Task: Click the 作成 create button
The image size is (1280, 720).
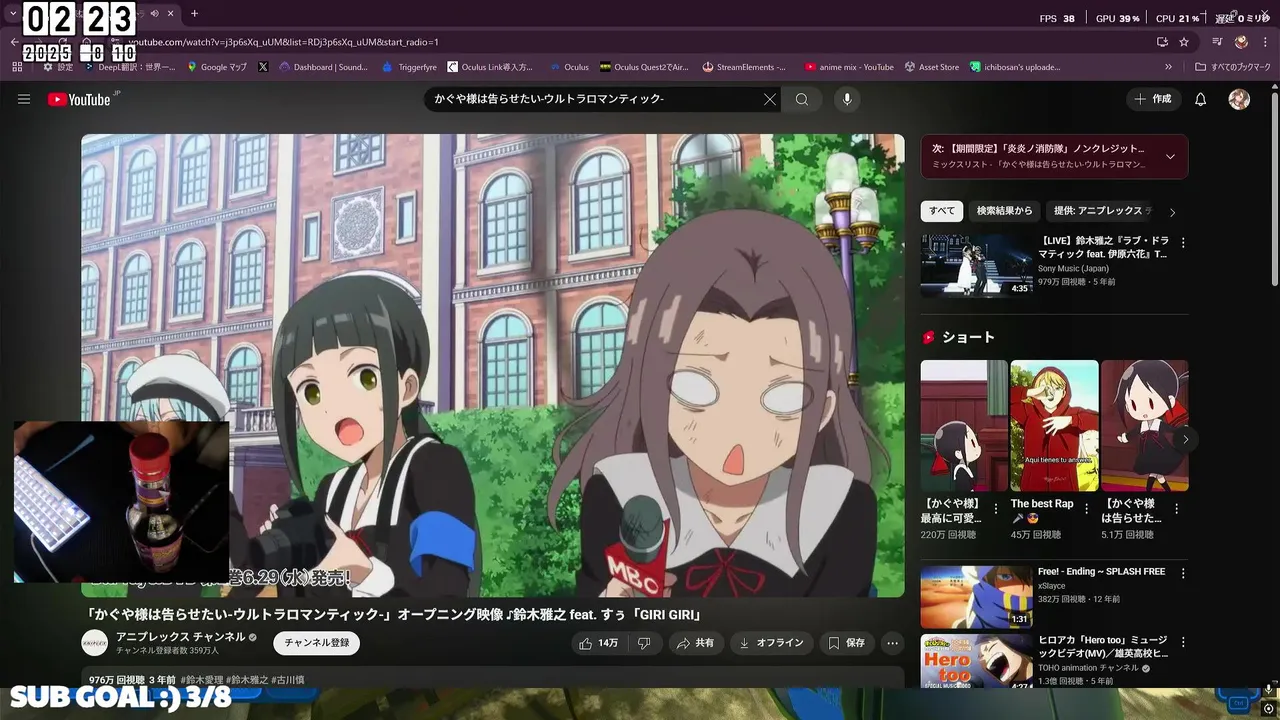Action: tap(1152, 99)
